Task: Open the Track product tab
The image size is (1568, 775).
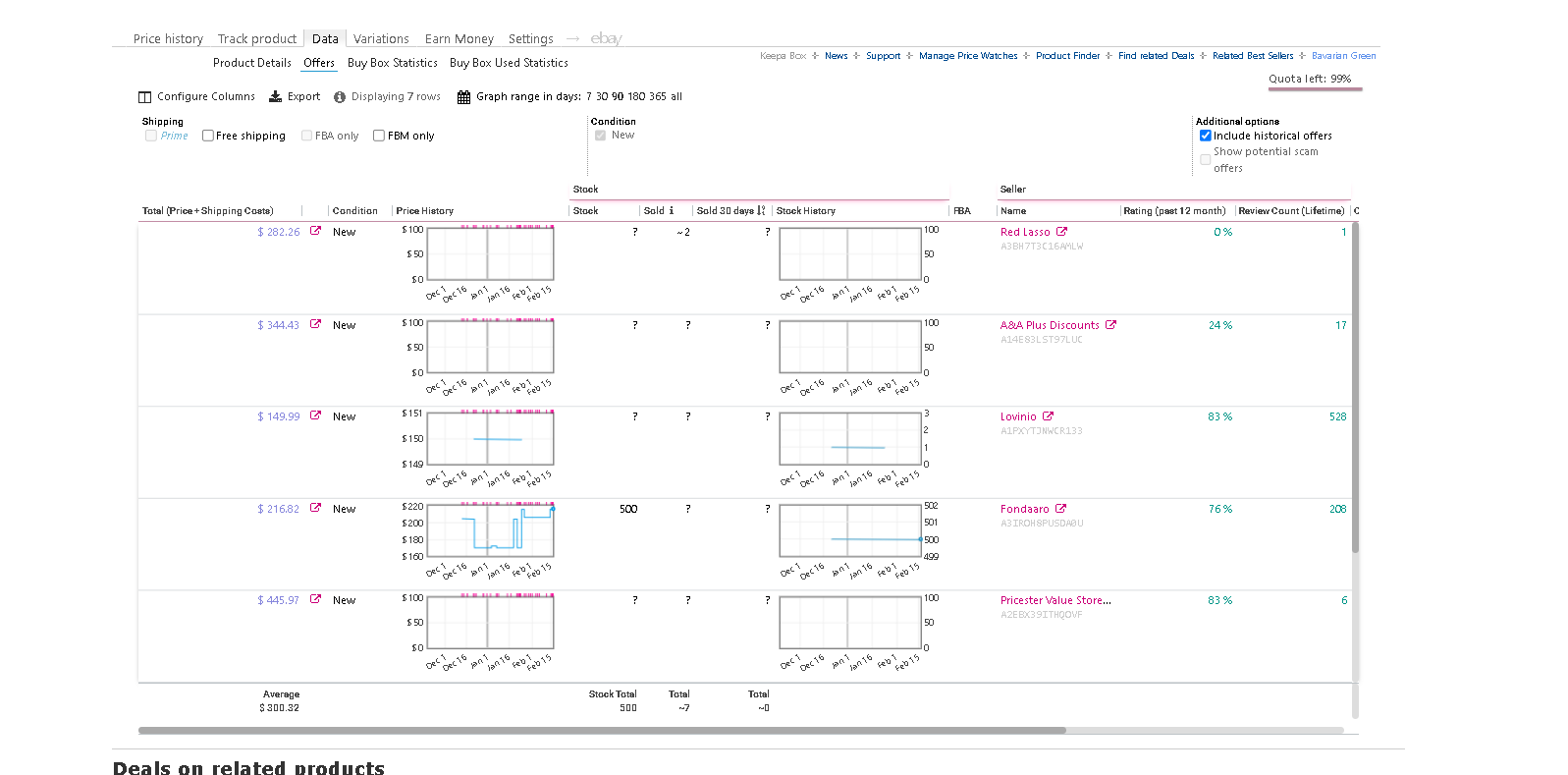Action: (257, 39)
